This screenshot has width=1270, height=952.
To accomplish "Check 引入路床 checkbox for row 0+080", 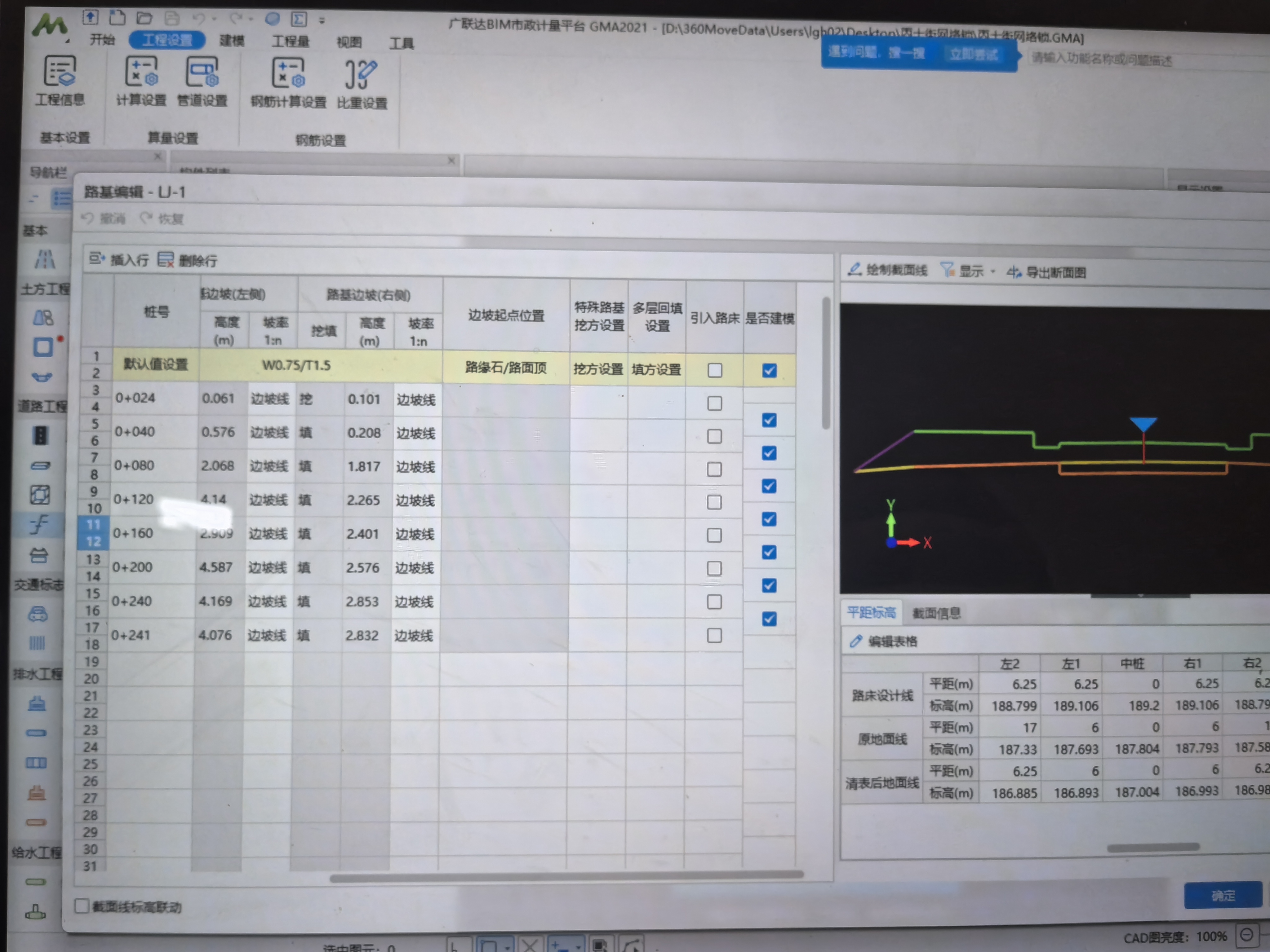I will tap(714, 469).
